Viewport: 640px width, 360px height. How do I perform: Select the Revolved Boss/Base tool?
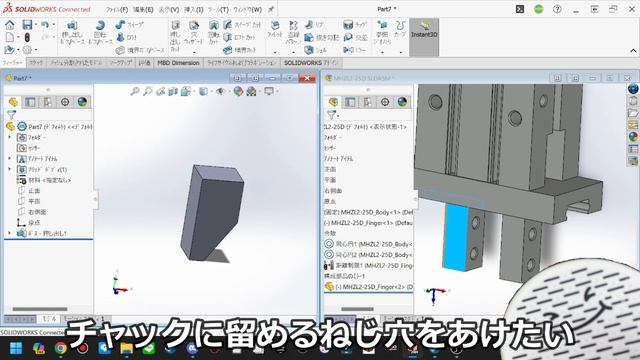pos(100,33)
